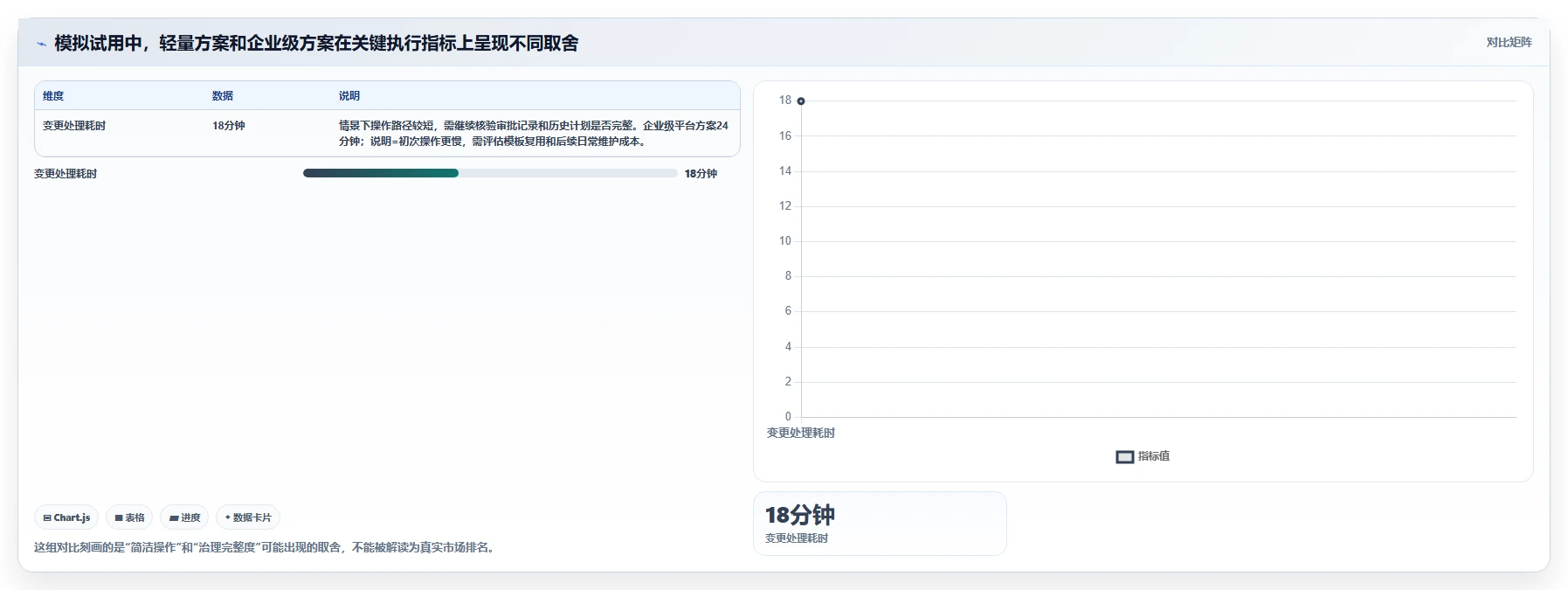Click the 数据卡片 tag chip
Screen dimensions: 1568x590
248,517
